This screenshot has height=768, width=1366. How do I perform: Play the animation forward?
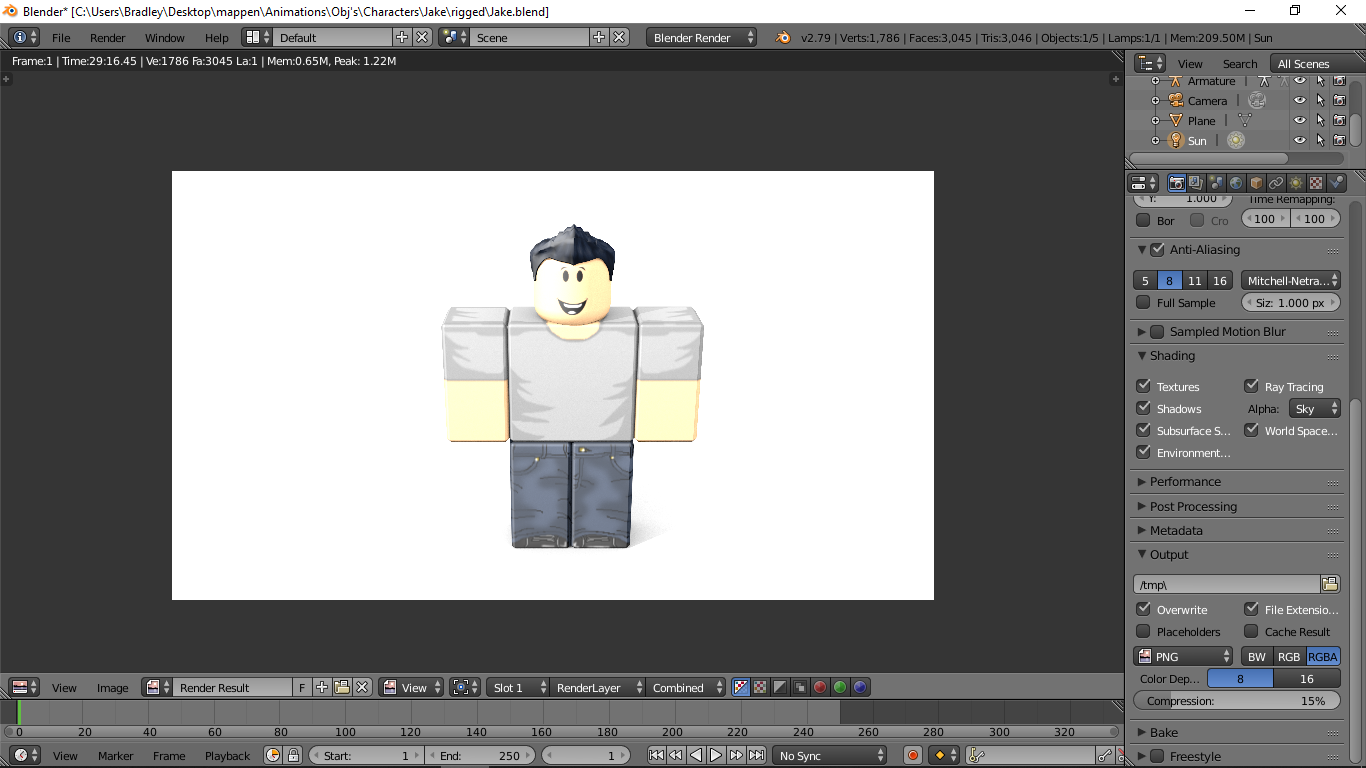[x=716, y=755]
